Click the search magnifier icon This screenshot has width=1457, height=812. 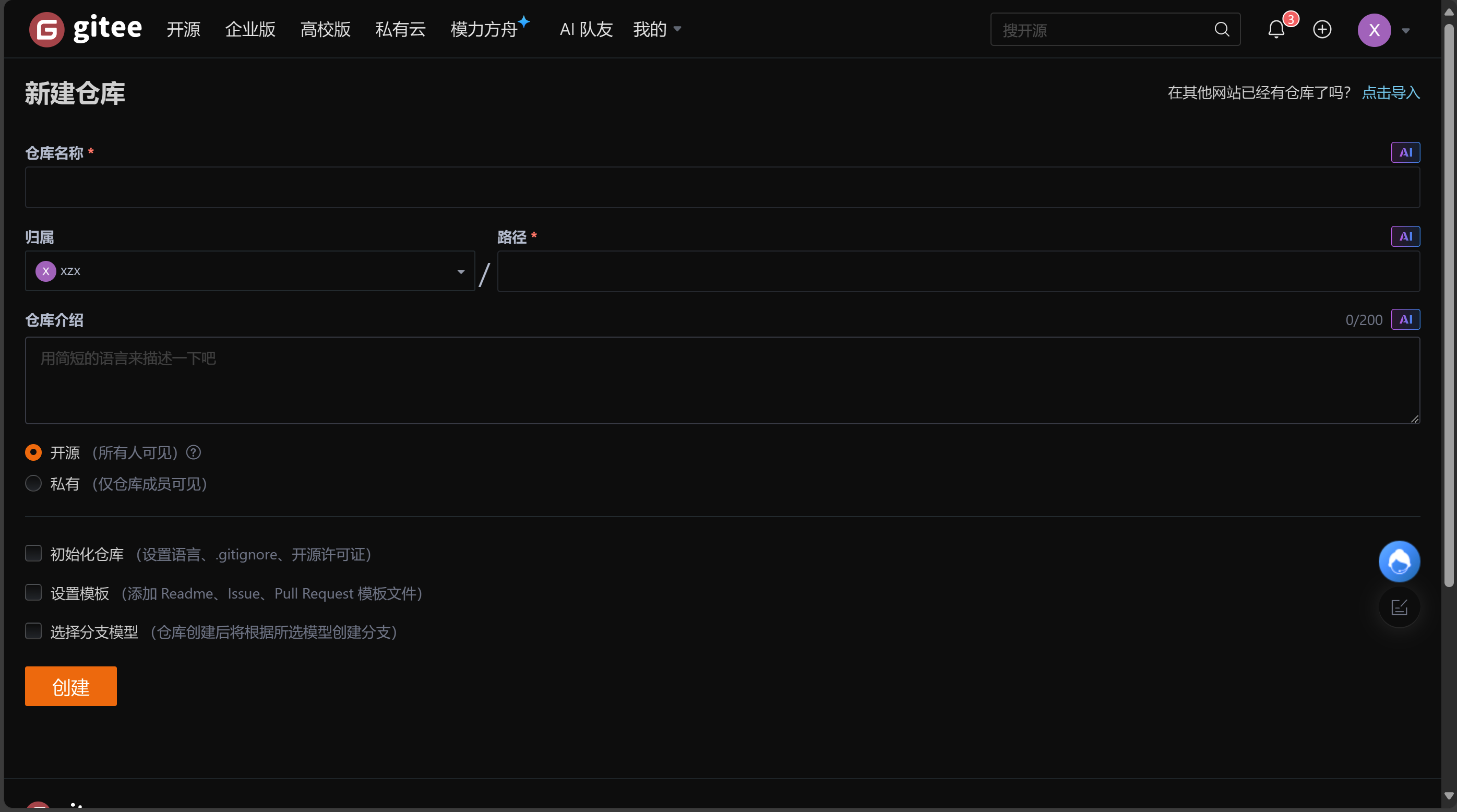pyautogui.click(x=1222, y=29)
